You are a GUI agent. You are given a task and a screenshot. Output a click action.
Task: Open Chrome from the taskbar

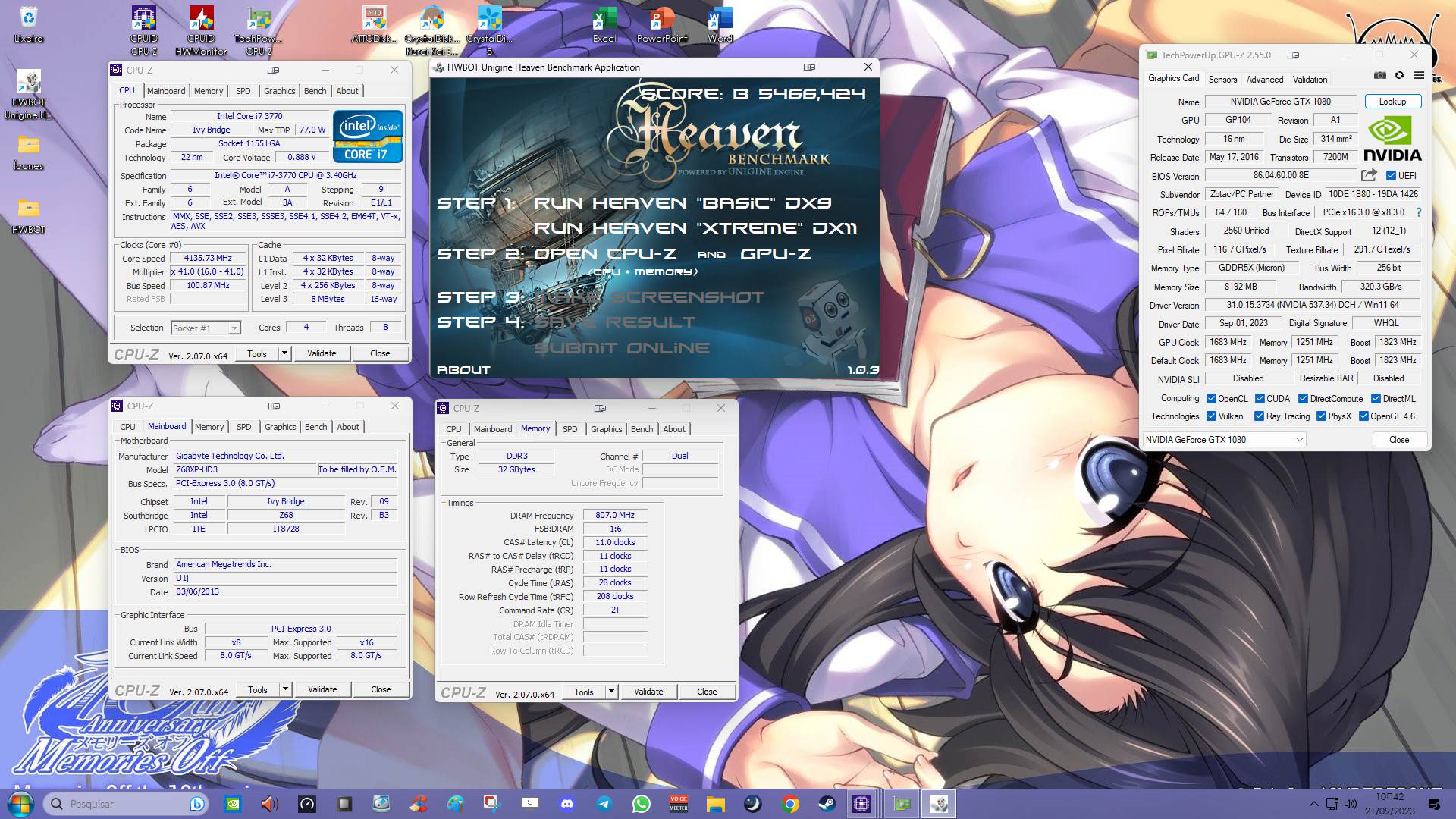(790, 804)
